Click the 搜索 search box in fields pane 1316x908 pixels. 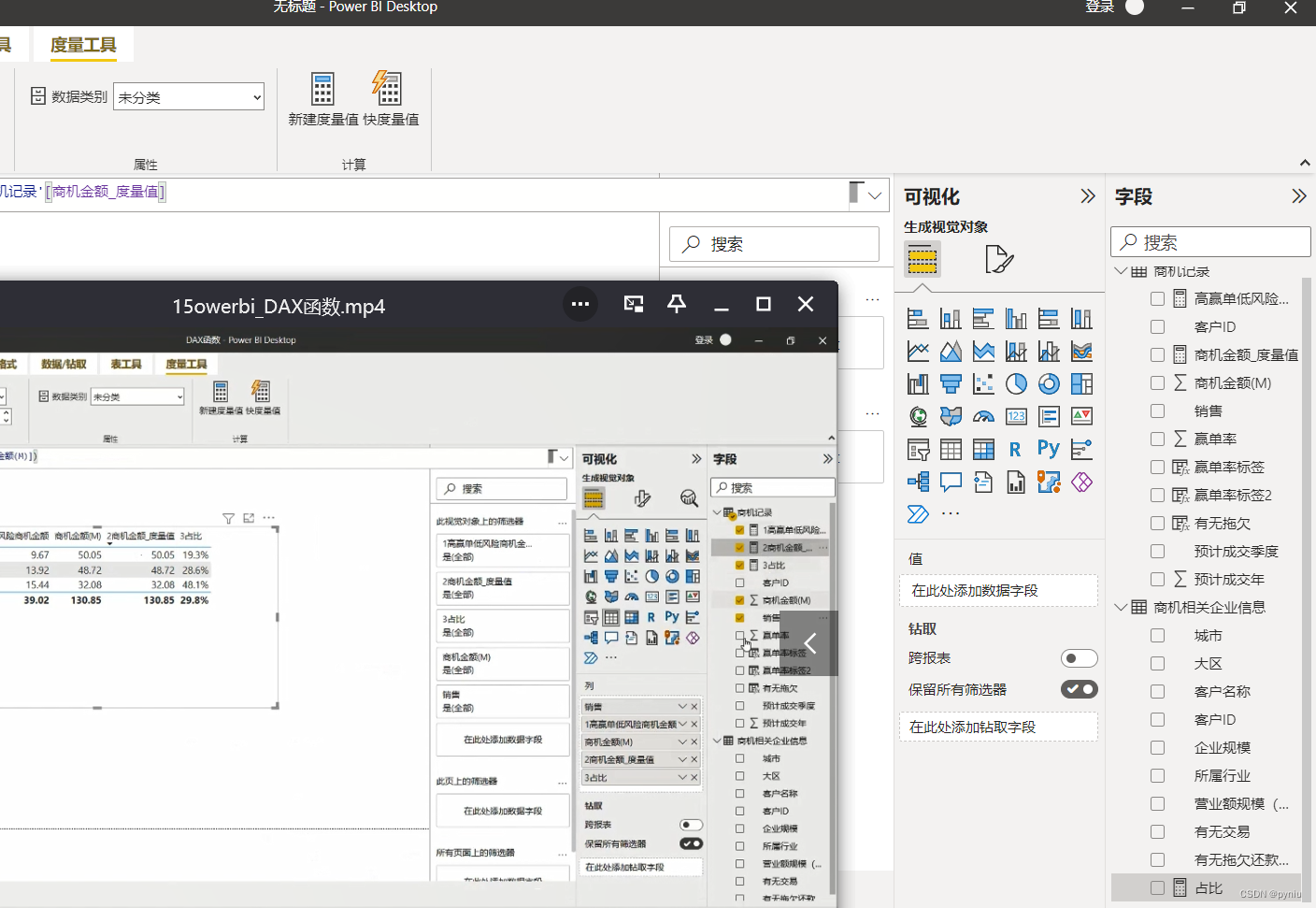point(1209,241)
